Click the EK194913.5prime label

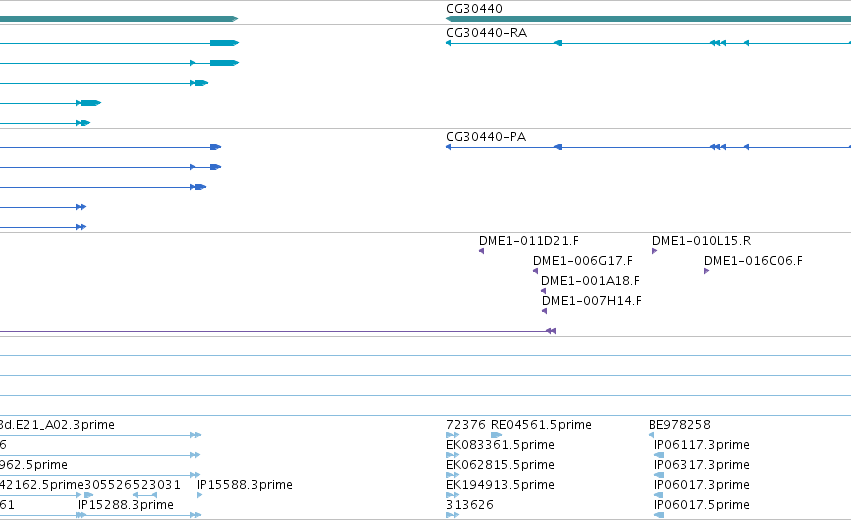tap(500, 485)
